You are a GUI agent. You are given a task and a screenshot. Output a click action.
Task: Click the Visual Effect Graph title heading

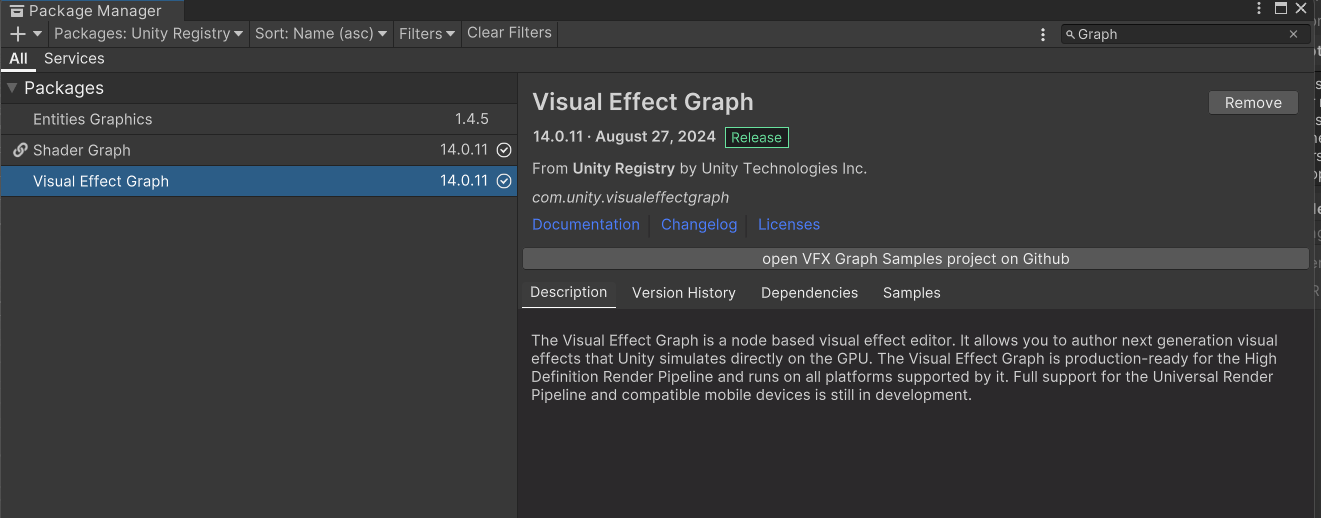point(643,102)
